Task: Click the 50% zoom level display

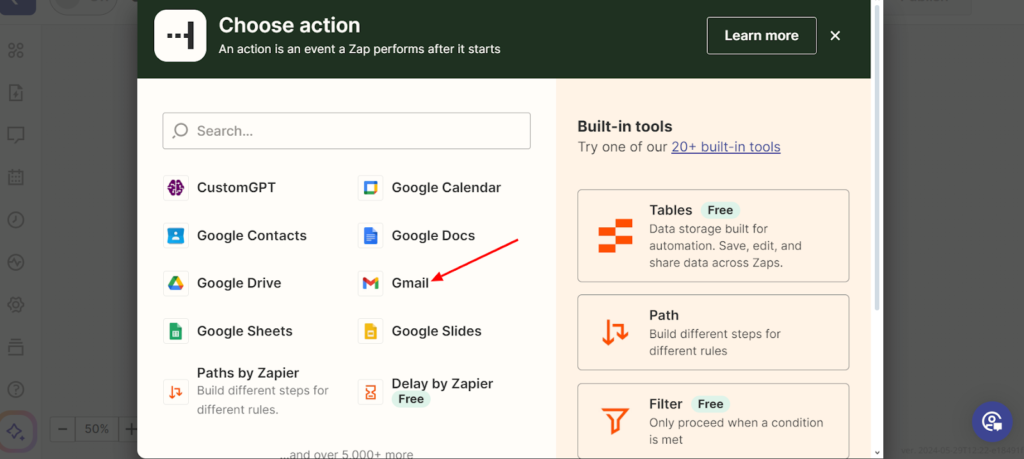Action: (97, 429)
